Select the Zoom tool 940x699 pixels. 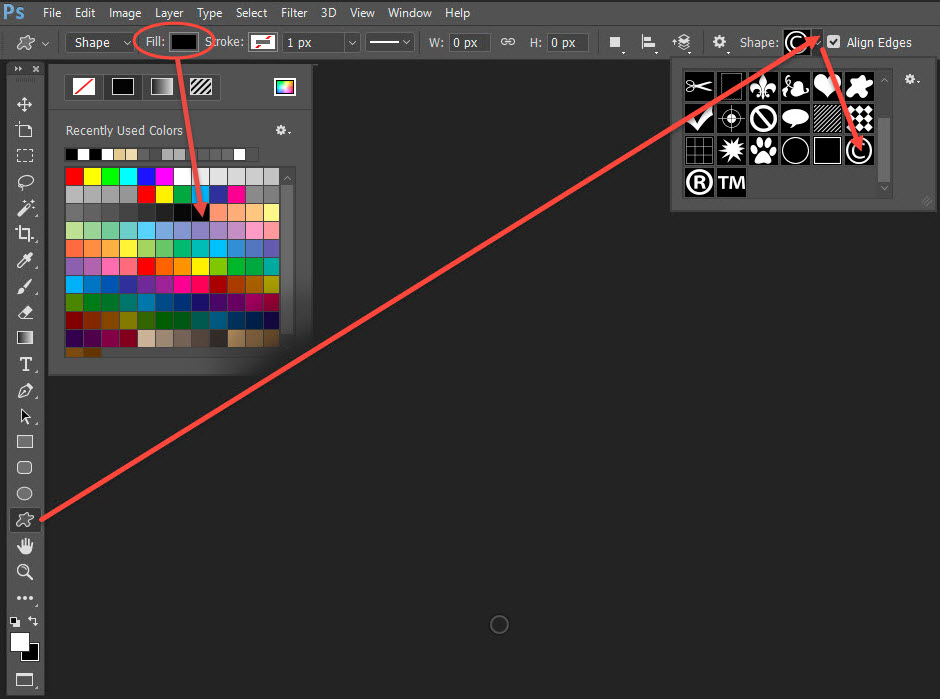(25, 572)
